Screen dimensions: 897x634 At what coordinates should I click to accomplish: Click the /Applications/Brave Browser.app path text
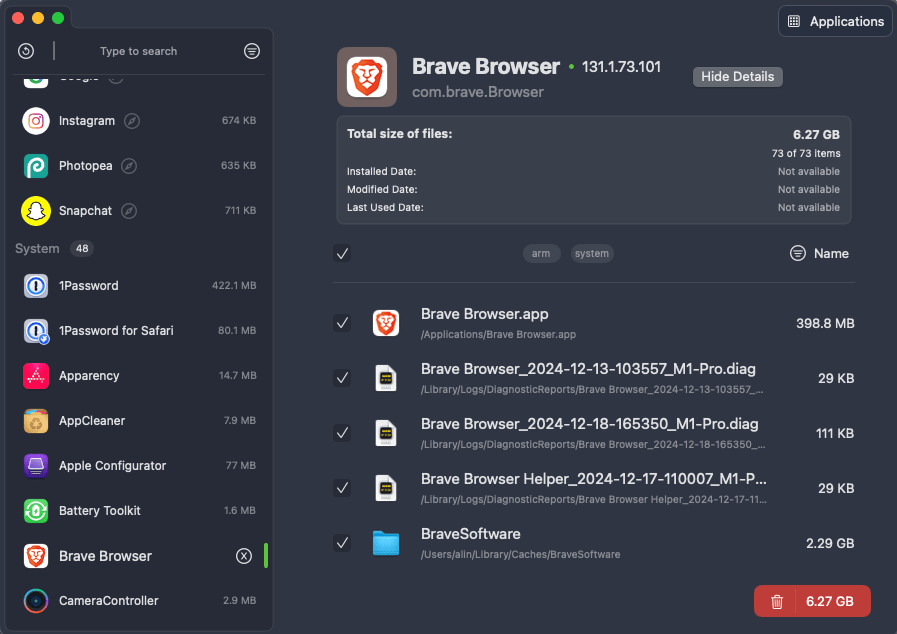pyautogui.click(x=498, y=335)
